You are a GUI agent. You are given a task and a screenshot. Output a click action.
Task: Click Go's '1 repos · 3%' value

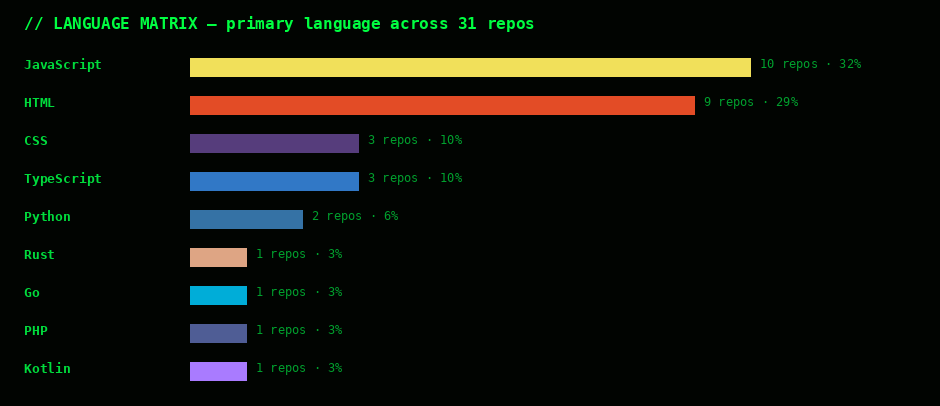click(299, 292)
